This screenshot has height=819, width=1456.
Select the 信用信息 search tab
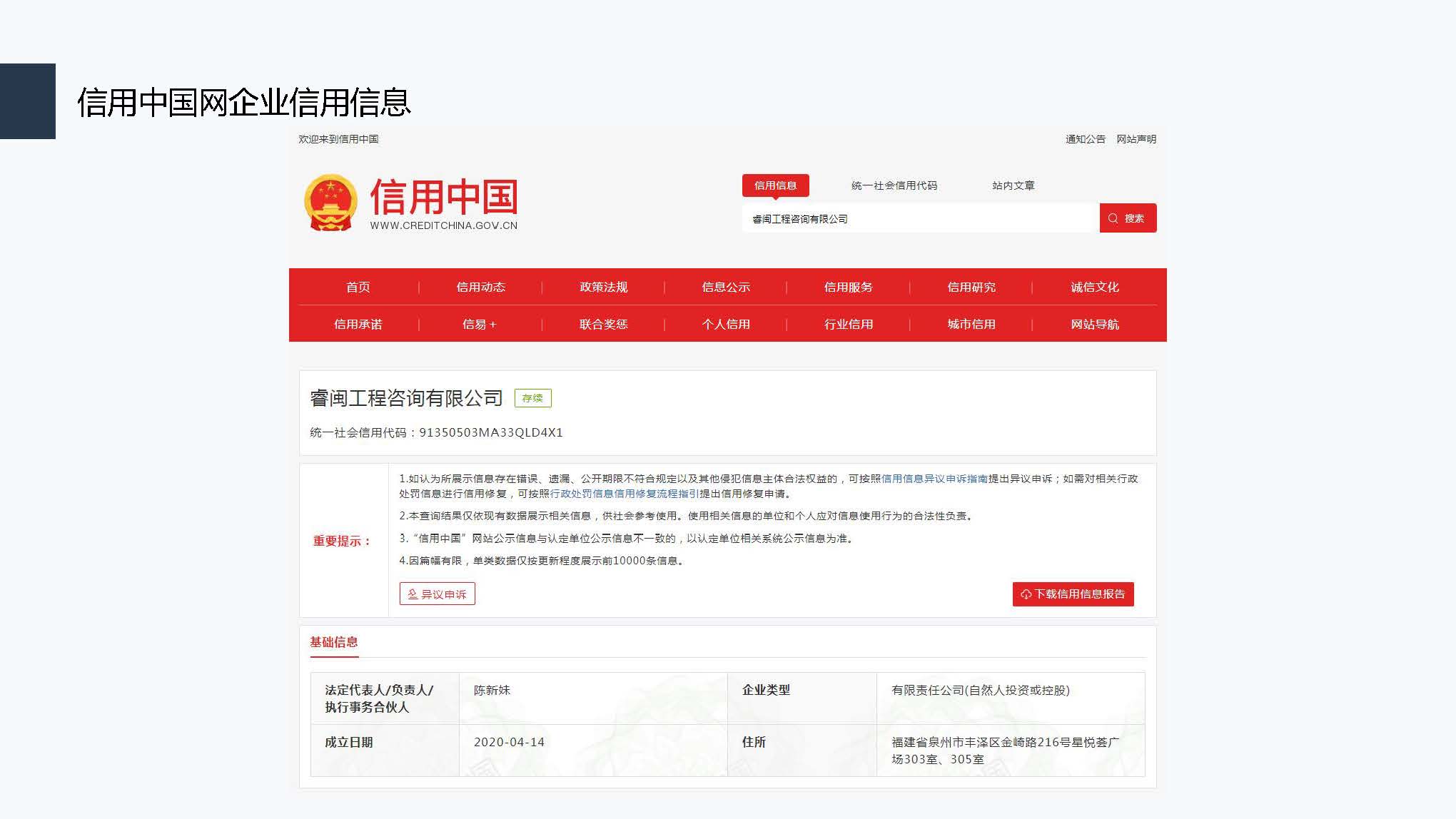775,185
